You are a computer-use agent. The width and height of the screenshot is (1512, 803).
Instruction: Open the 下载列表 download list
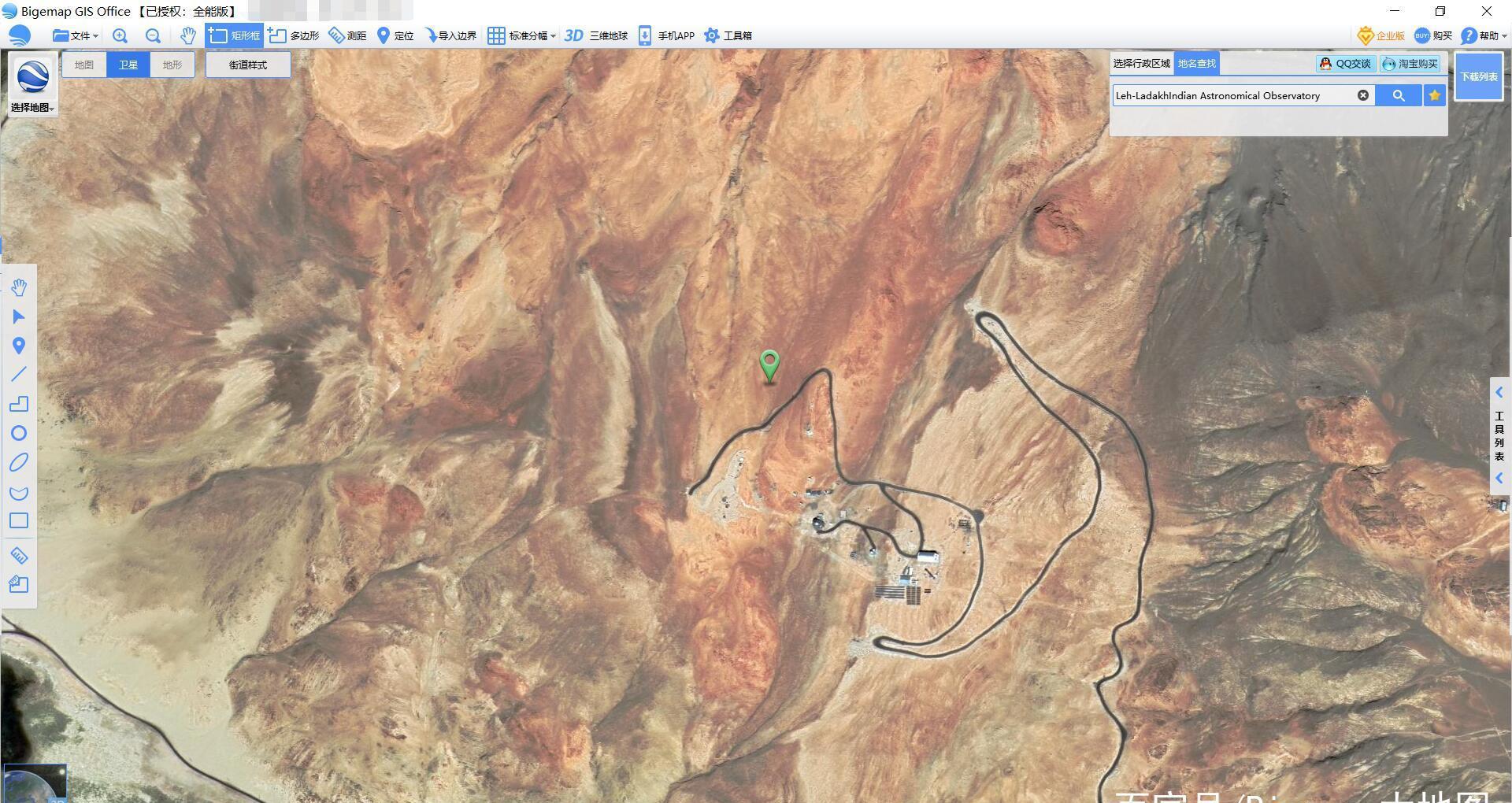pyautogui.click(x=1478, y=76)
